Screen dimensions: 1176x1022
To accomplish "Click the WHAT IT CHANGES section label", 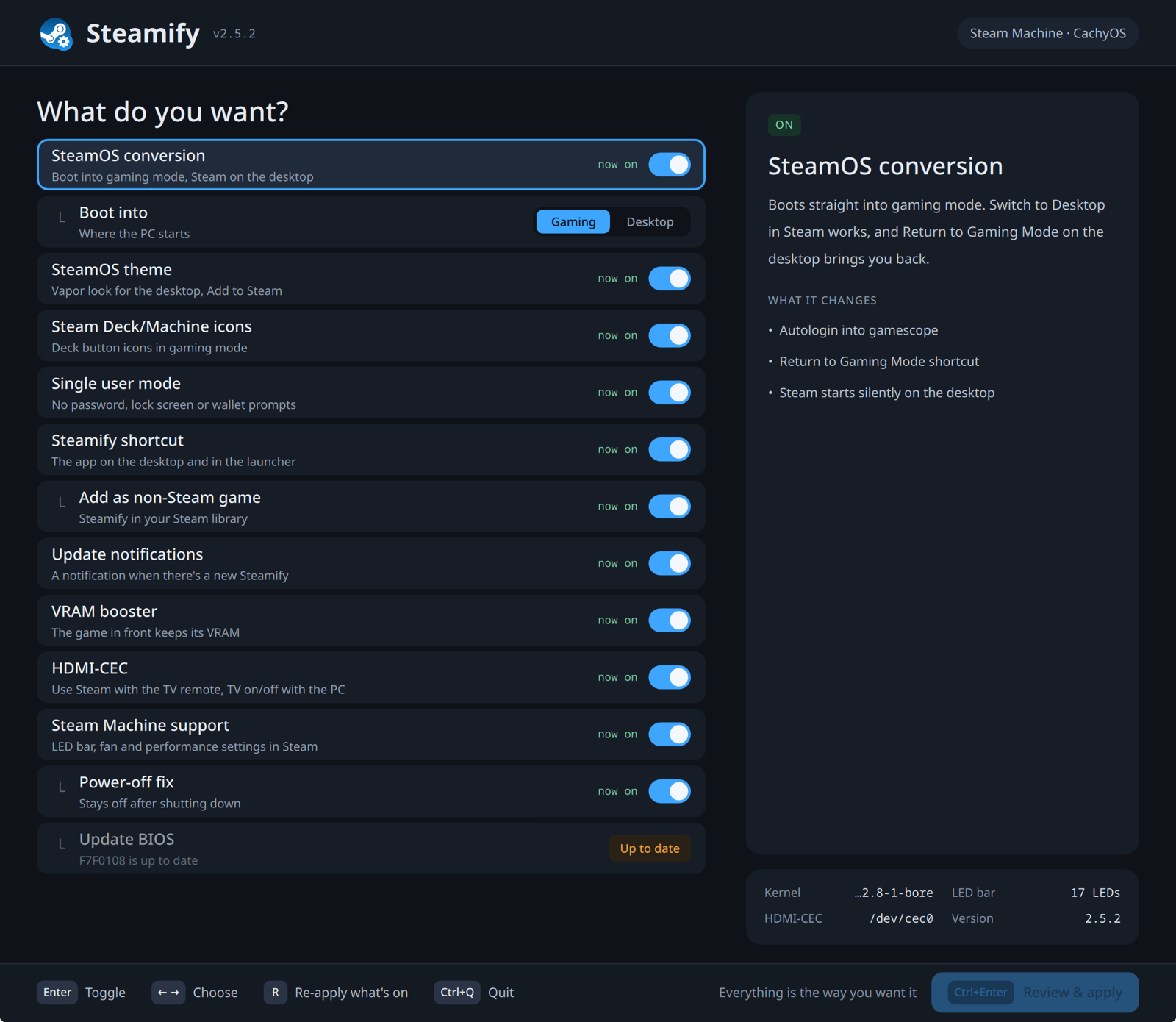I will (822, 300).
